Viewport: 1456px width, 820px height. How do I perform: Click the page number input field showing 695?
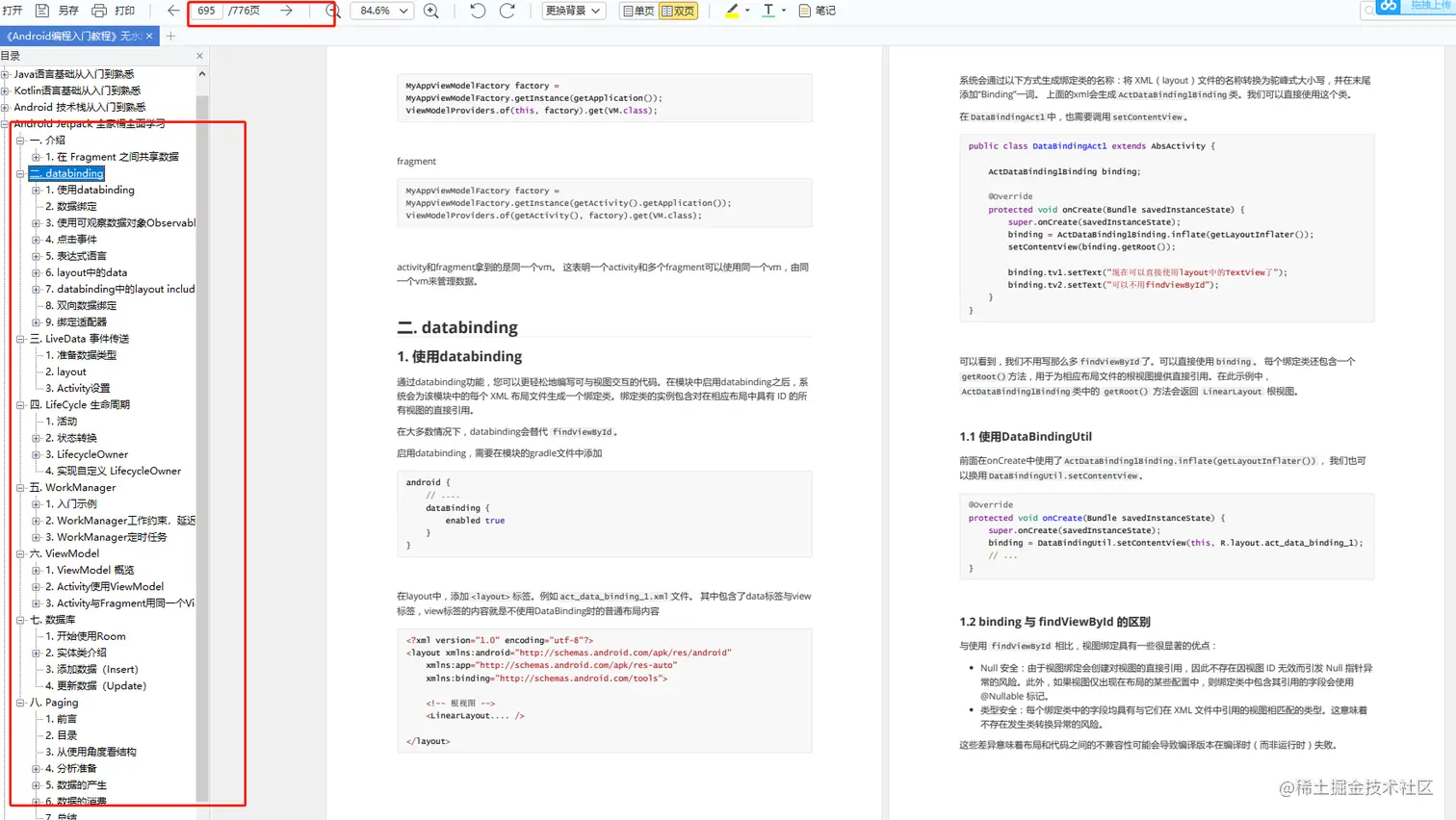[x=207, y=11]
